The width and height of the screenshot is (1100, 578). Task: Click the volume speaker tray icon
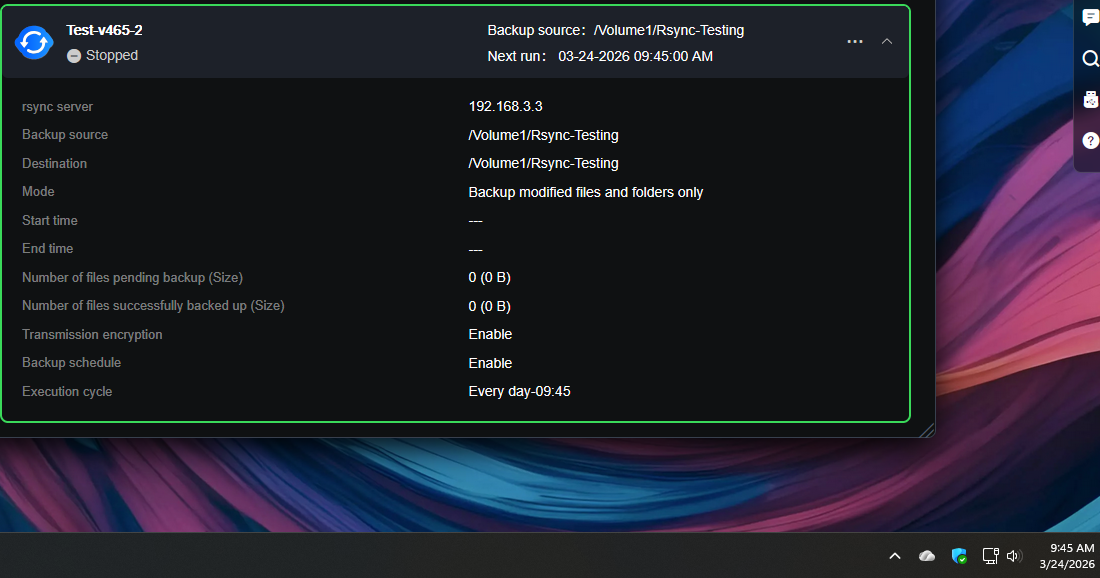(1014, 556)
